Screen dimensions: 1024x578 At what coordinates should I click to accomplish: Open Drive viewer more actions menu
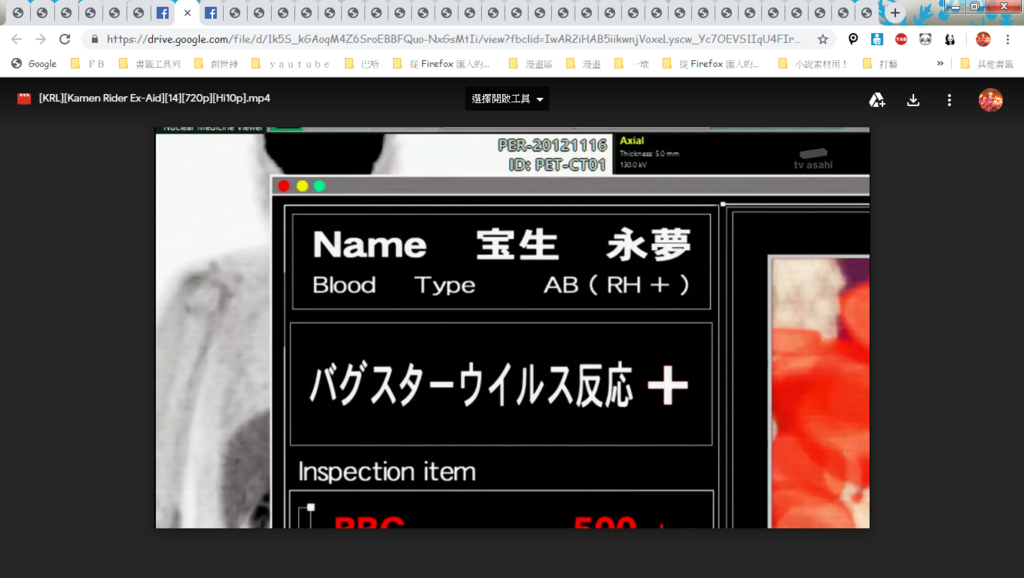(x=949, y=100)
